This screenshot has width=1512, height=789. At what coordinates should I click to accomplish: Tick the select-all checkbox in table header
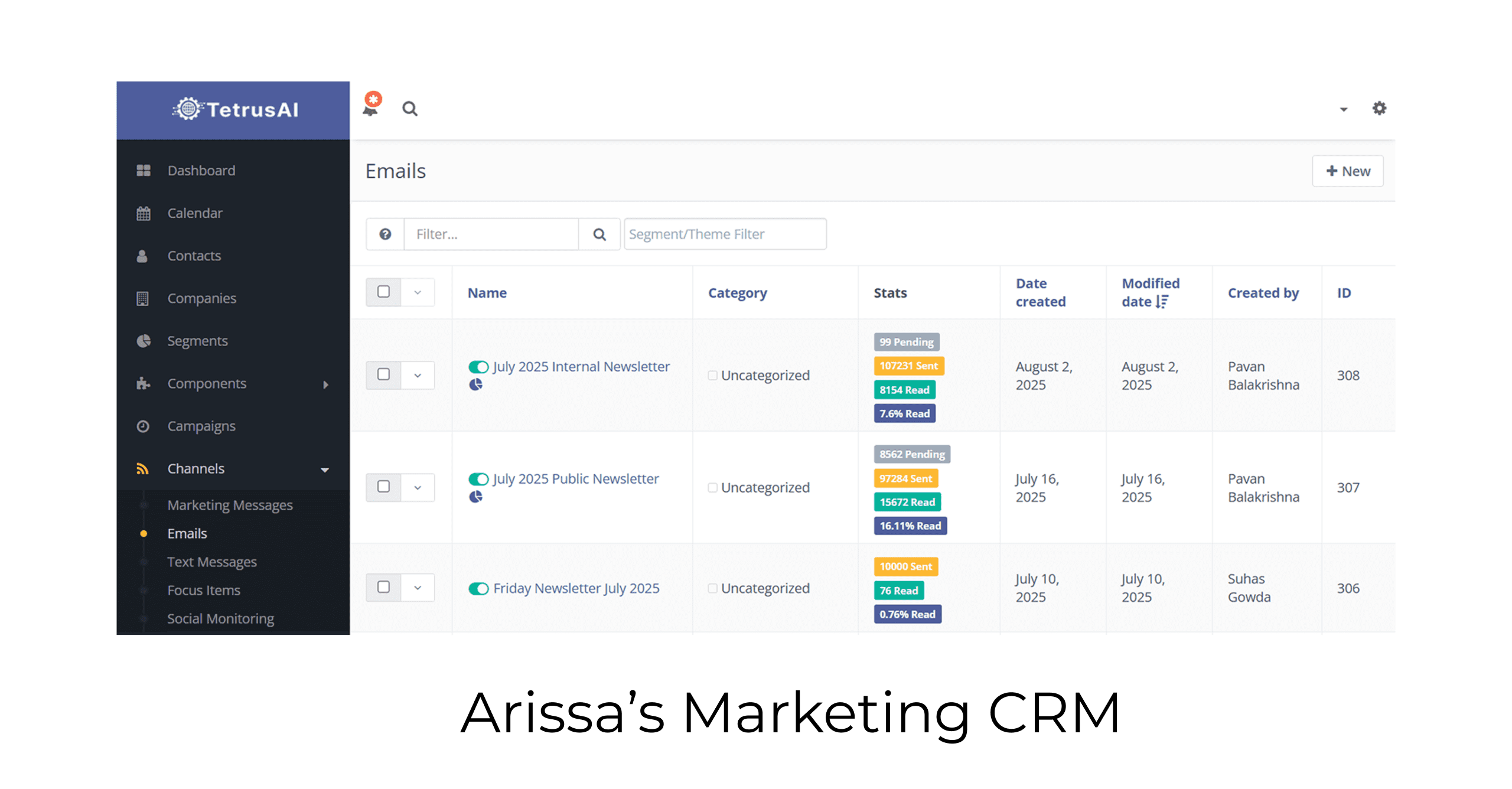[x=383, y=292]
